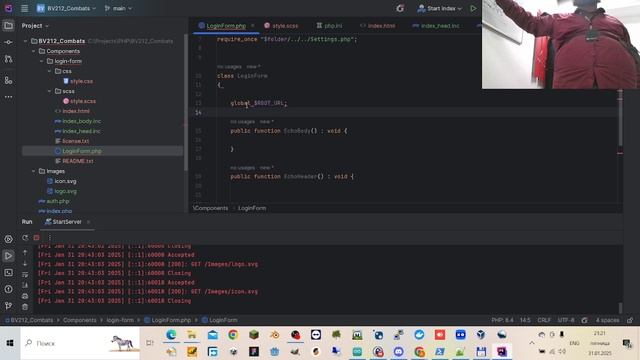
Task: Open the BV212_Combats project dropdown
Action: tap(66, 8)
